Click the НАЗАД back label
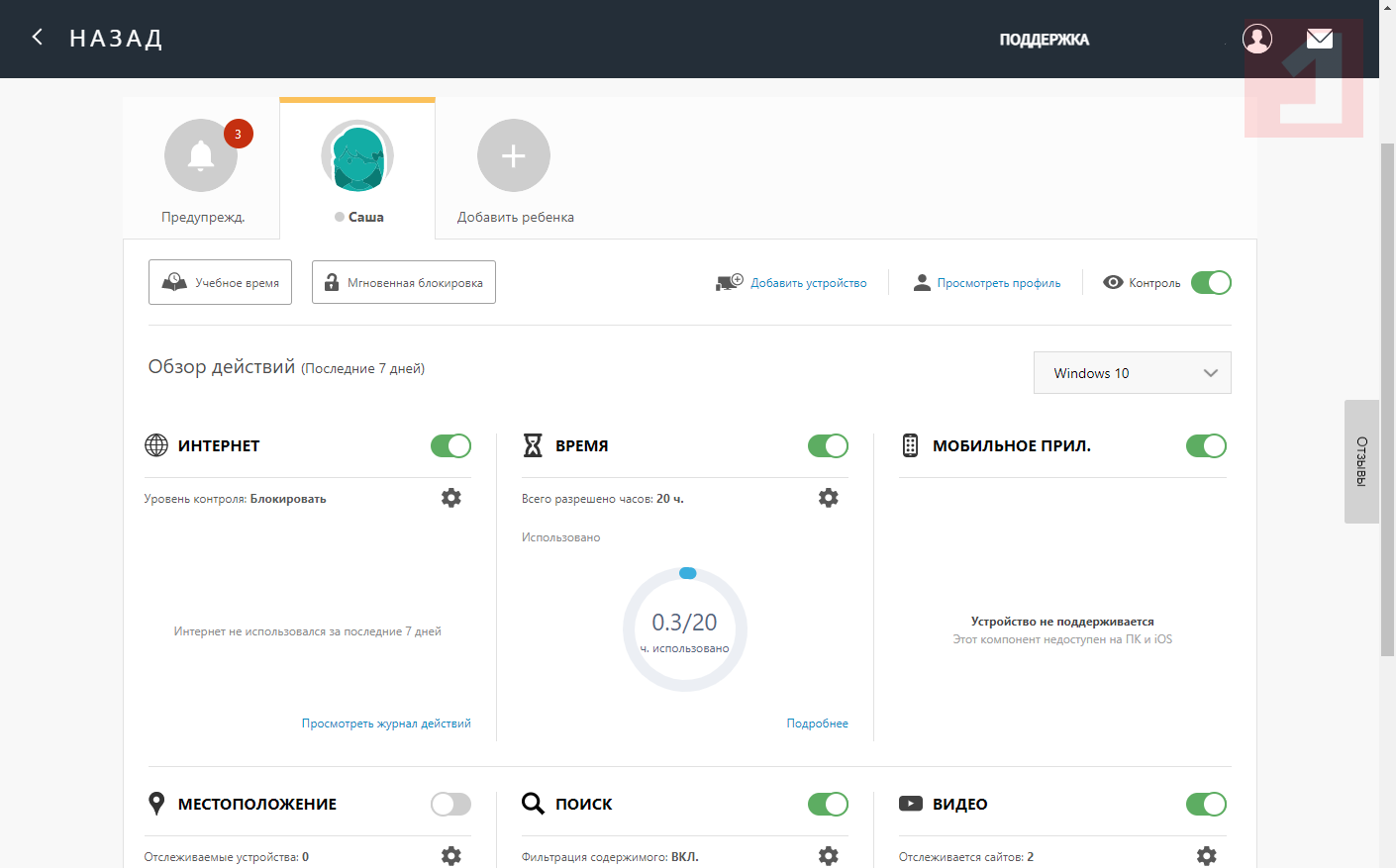 pos(116,39)
